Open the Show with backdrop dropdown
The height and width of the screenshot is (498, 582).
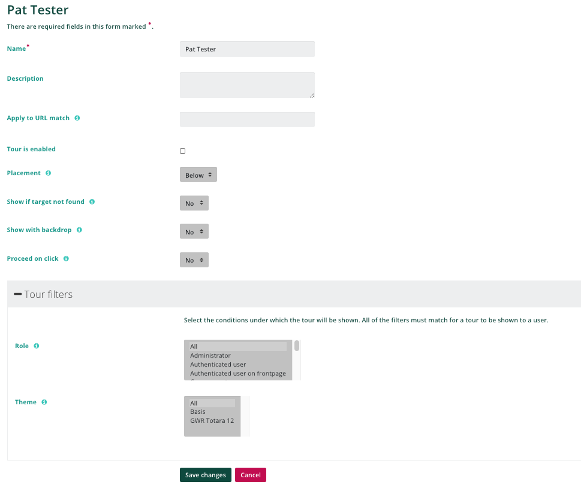194,232
